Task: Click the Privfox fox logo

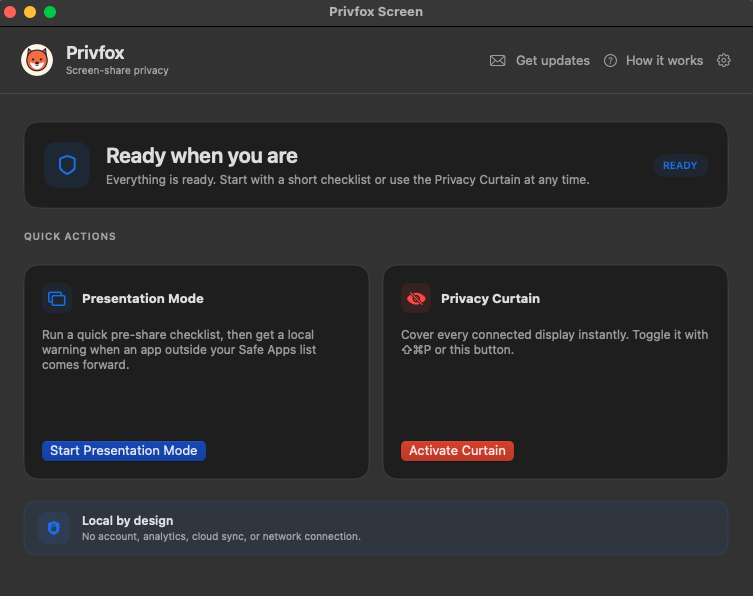Action: [37, 60]
